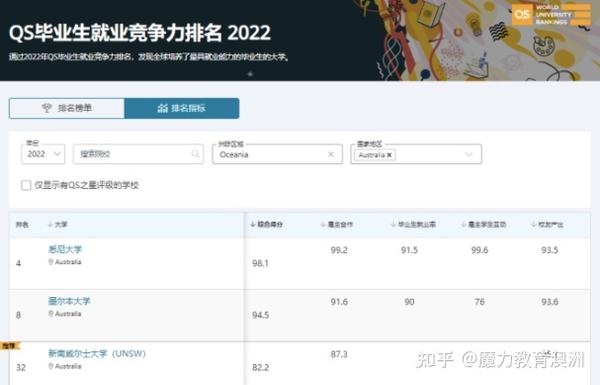Open the 新南威尔士大学 (UNSW) link
This screenshot has height=385, width=600.
(x=97, y=353)
